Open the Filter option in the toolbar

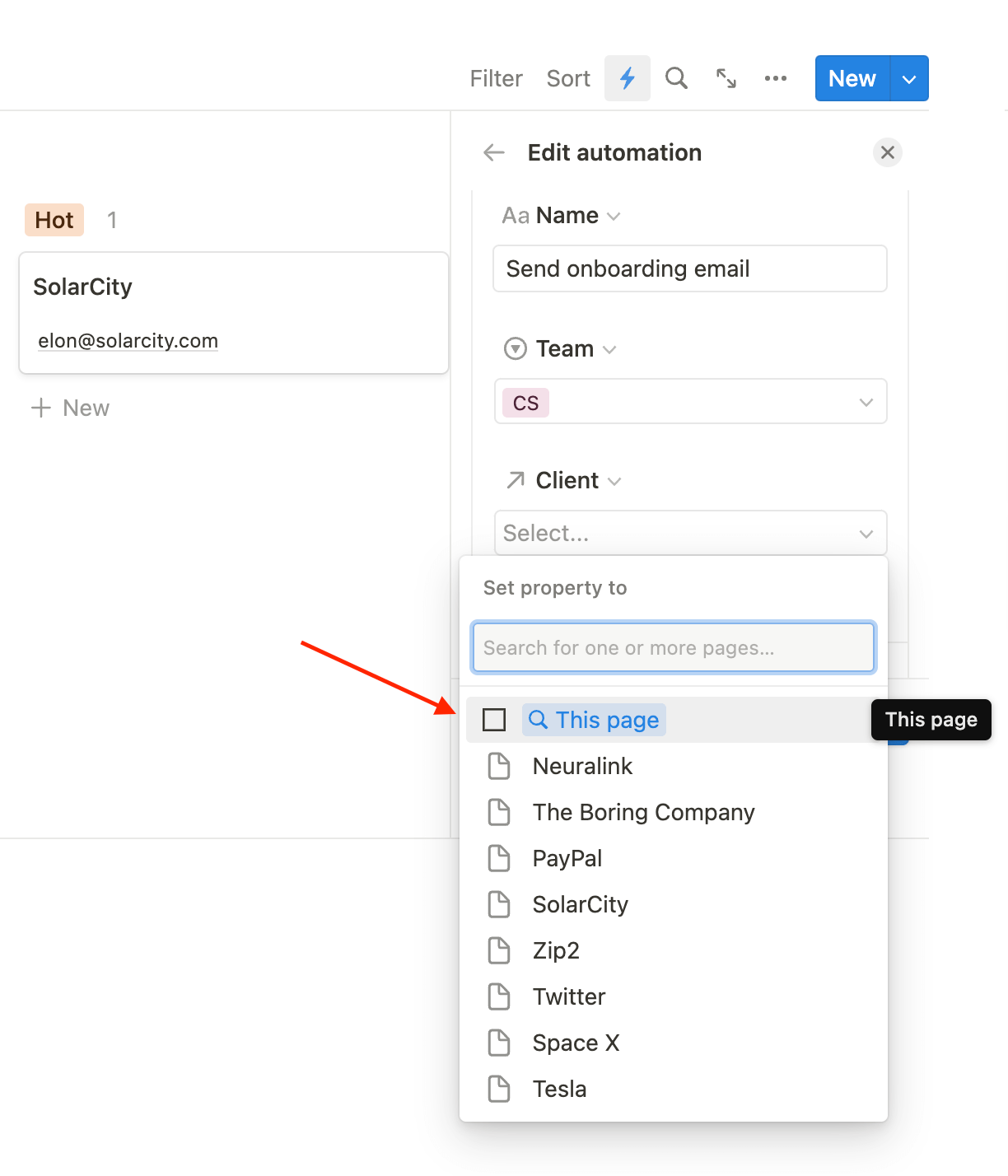coord(496,78)
